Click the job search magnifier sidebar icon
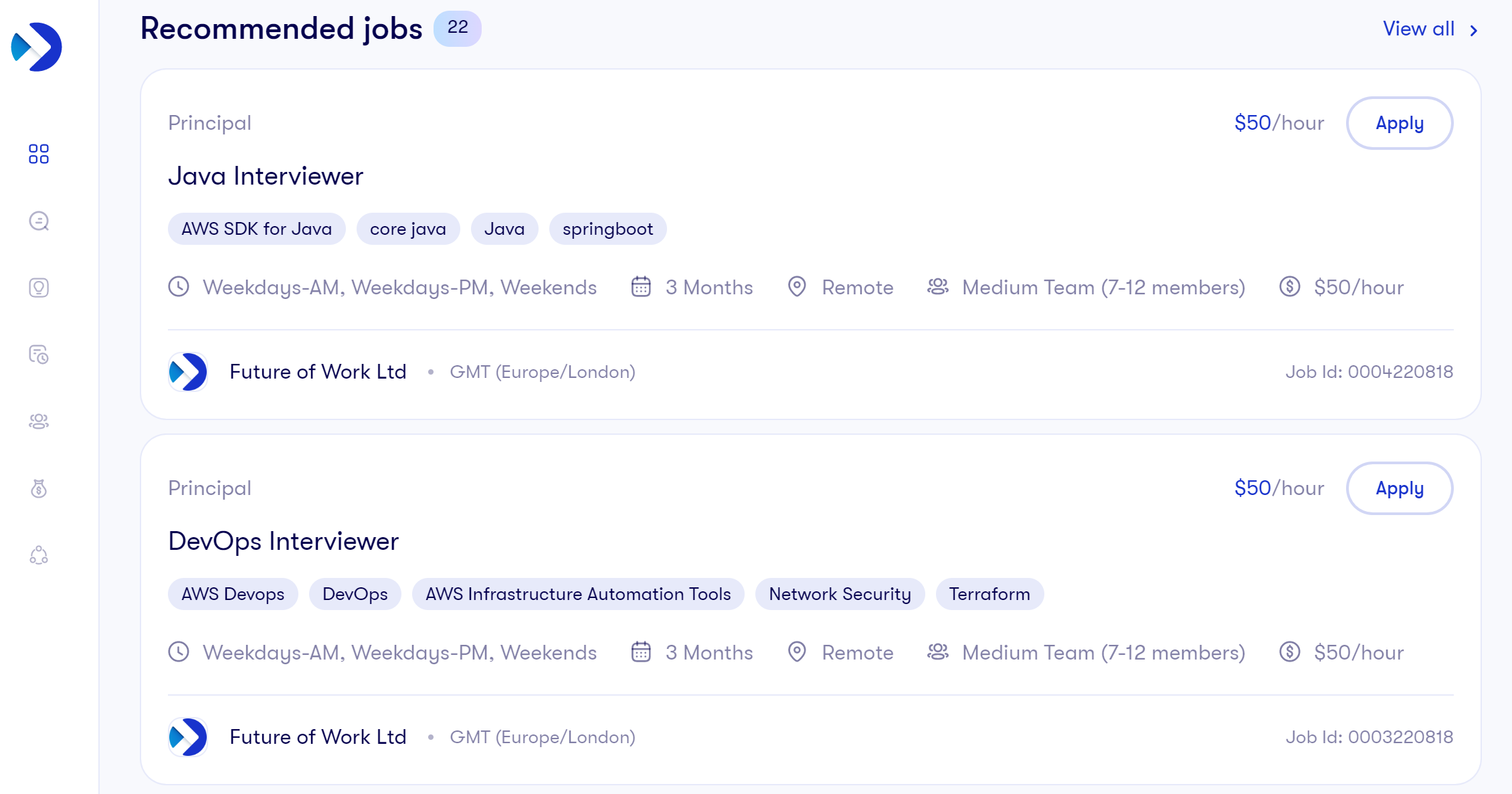The width and height of the screenshot is (1512, 794). [x=39, y=221]
